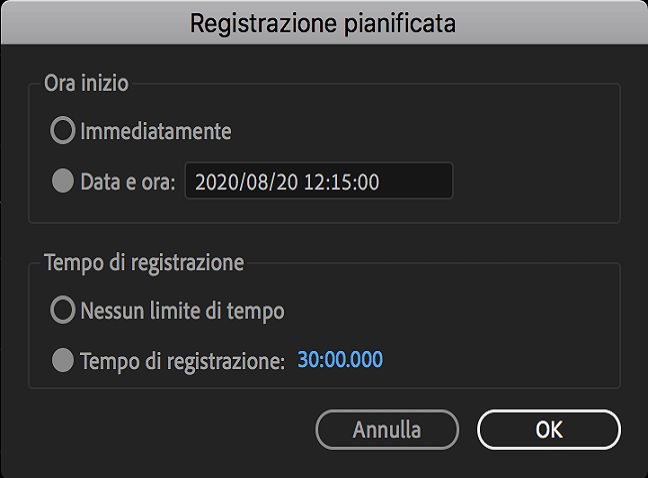Select the Immediatamente radio button
The width and height of the screenshot is (648, 478).
(x=63, y=131)
